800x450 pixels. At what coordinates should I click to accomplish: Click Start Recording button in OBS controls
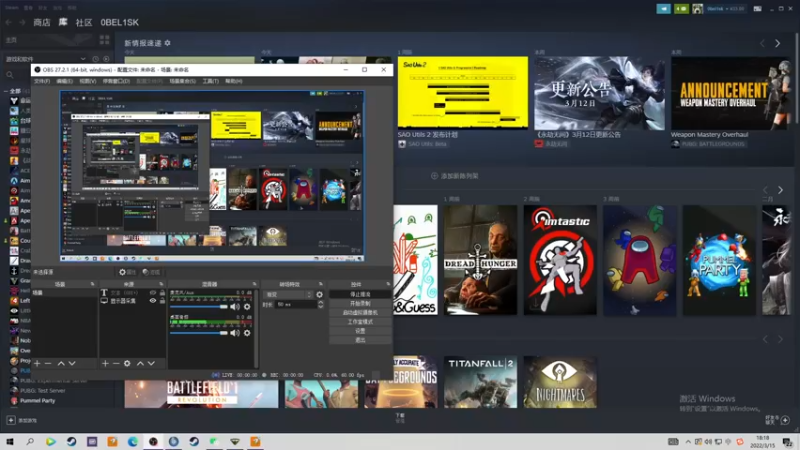coord(360,303)
